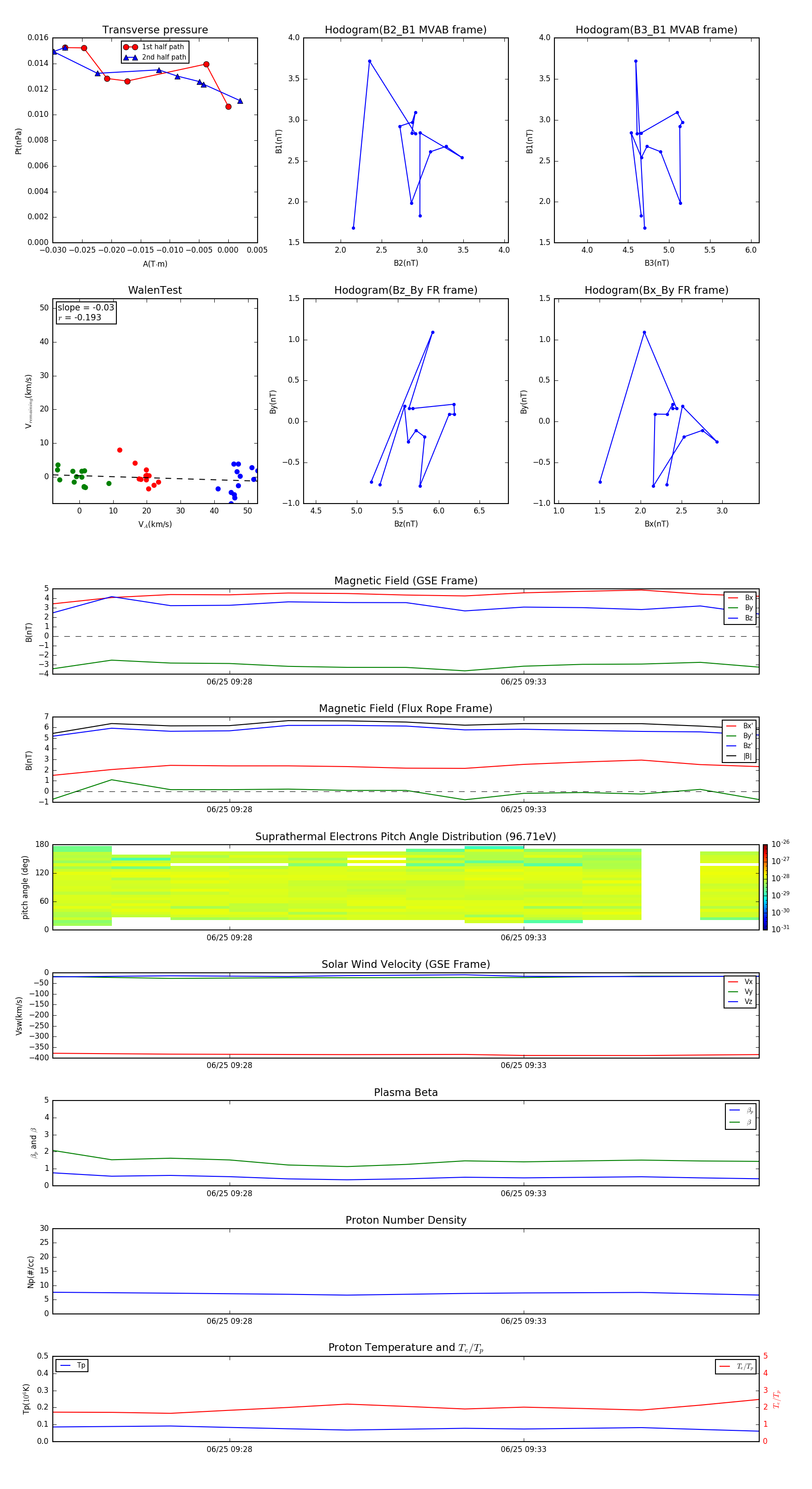Viewport: 812px width, 1489px height.
Task: Select '2nd half path' legend entry
Action: (155, 57)
